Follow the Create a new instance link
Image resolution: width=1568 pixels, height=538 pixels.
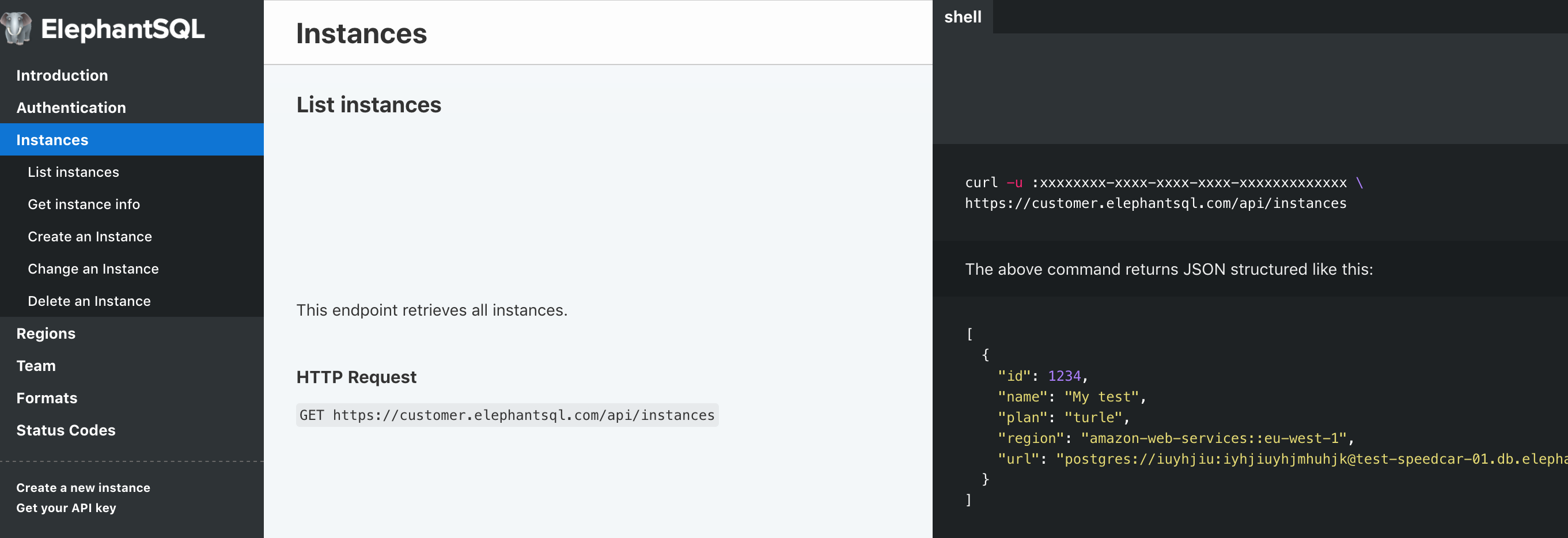pos(83,487)
